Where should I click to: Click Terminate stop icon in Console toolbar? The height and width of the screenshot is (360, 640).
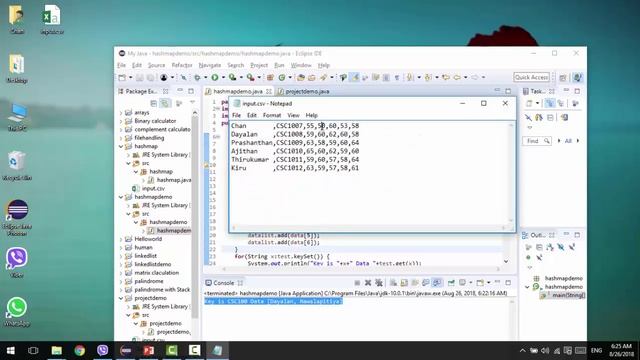click(357, 282)
